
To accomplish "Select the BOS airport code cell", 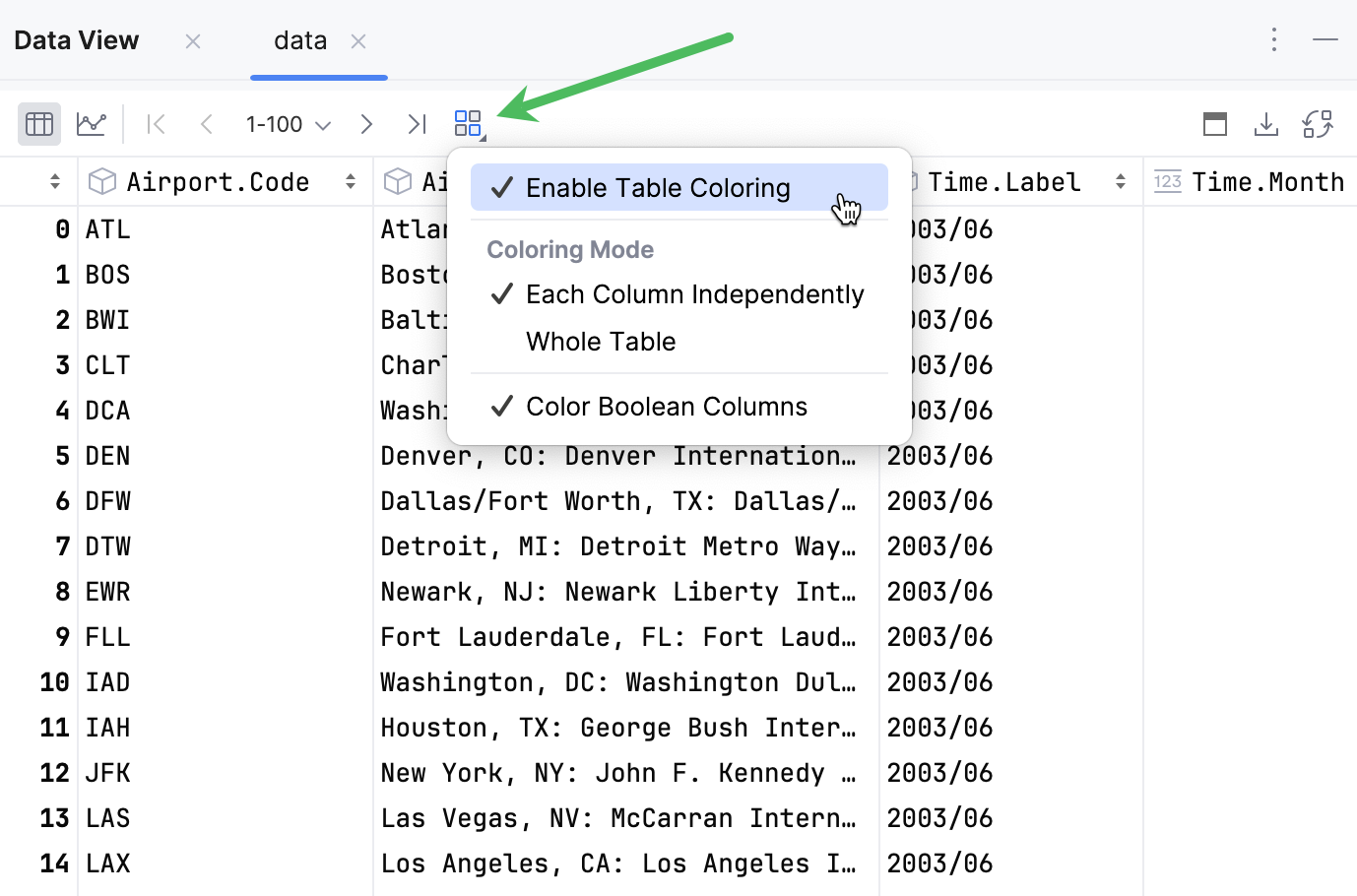I will [x=226, y=275].
